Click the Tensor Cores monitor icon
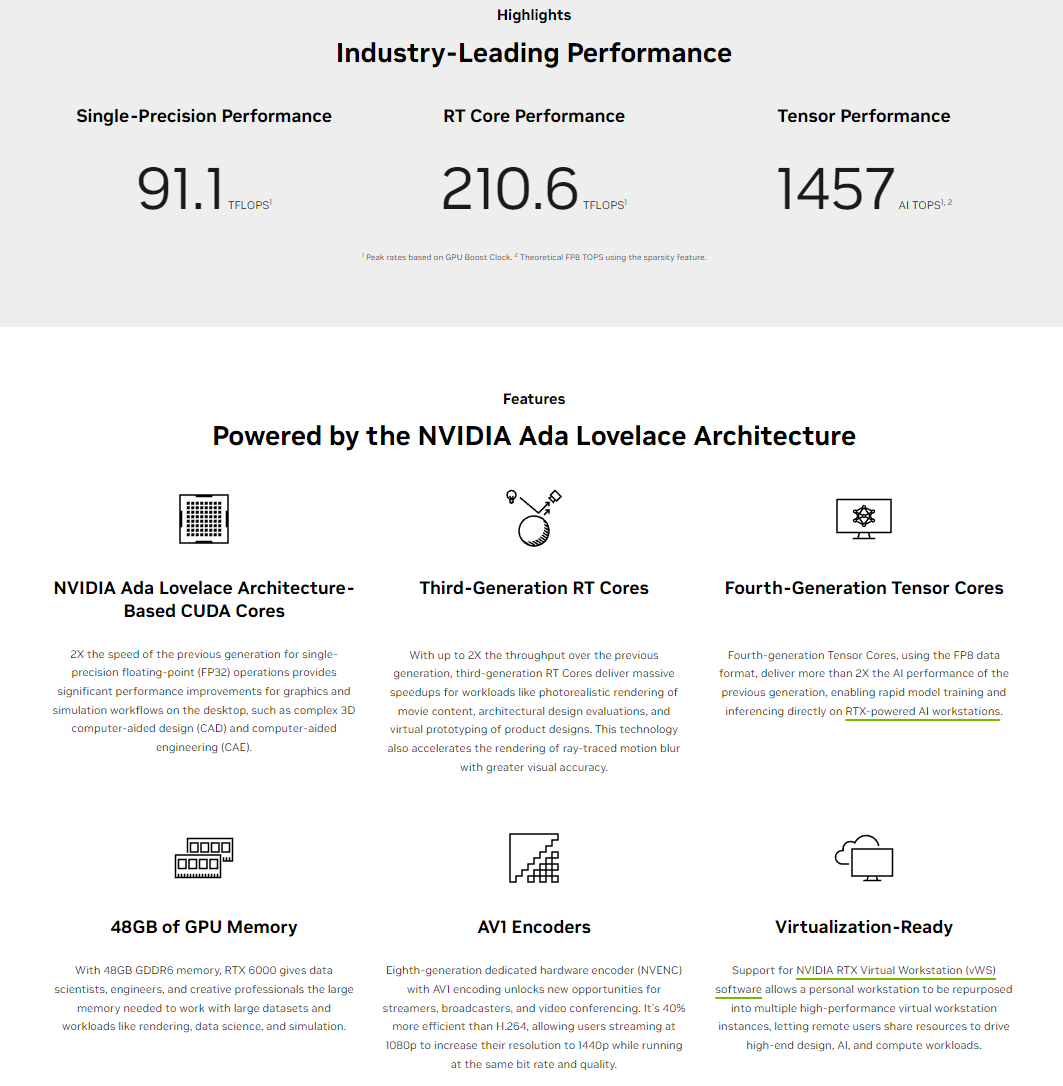 click(x=864, y=519)
